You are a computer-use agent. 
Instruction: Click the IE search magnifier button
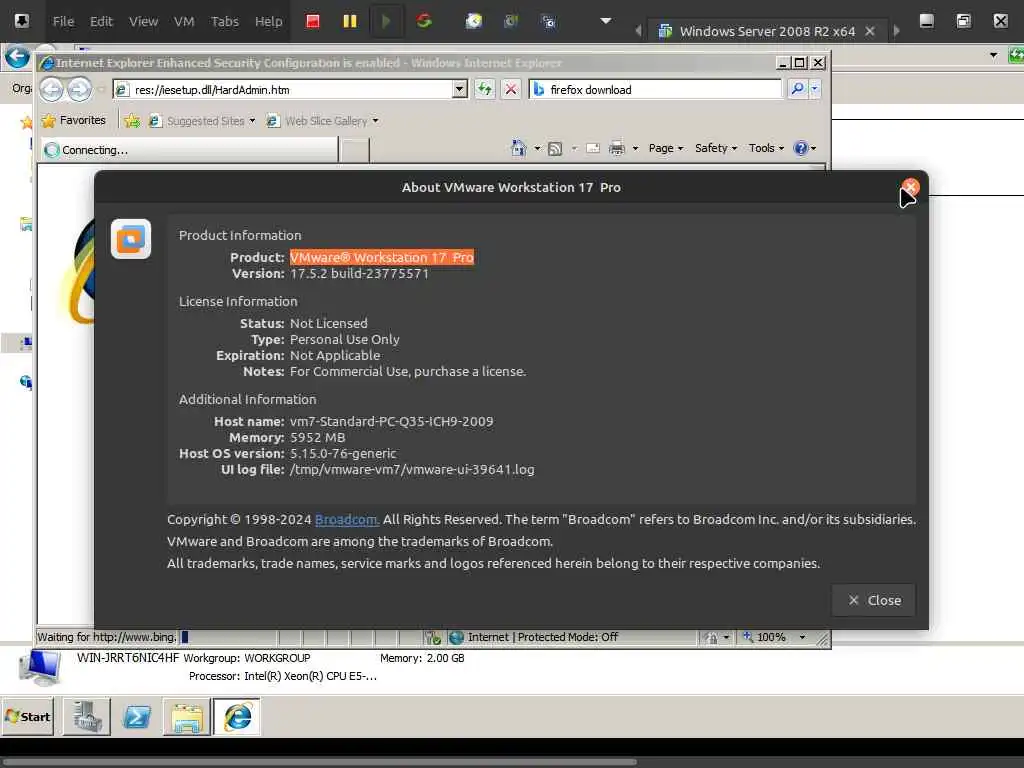pyautogui.click(x=797, y=89)
